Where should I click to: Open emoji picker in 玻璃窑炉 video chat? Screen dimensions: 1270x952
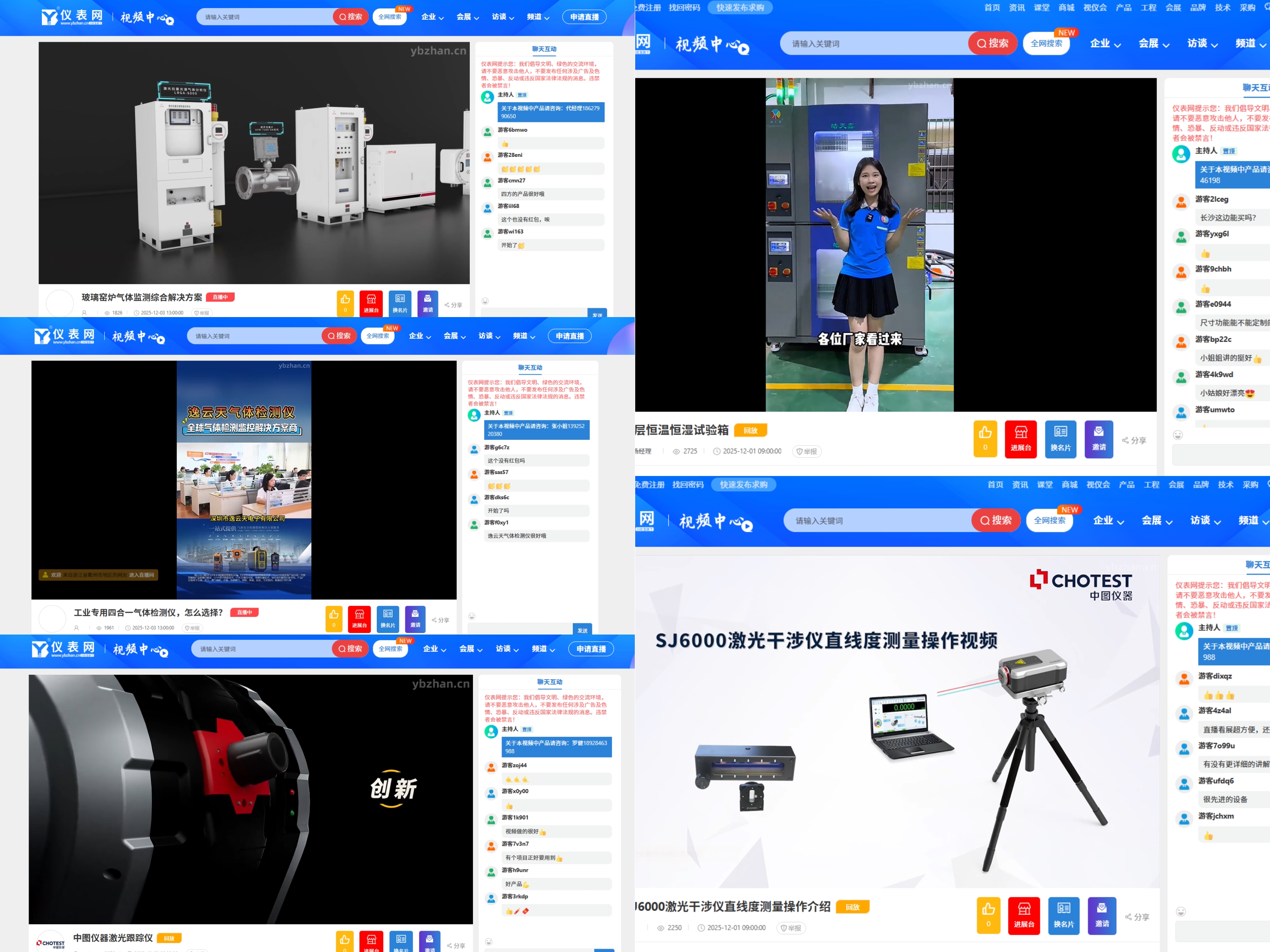pos(485,301)
